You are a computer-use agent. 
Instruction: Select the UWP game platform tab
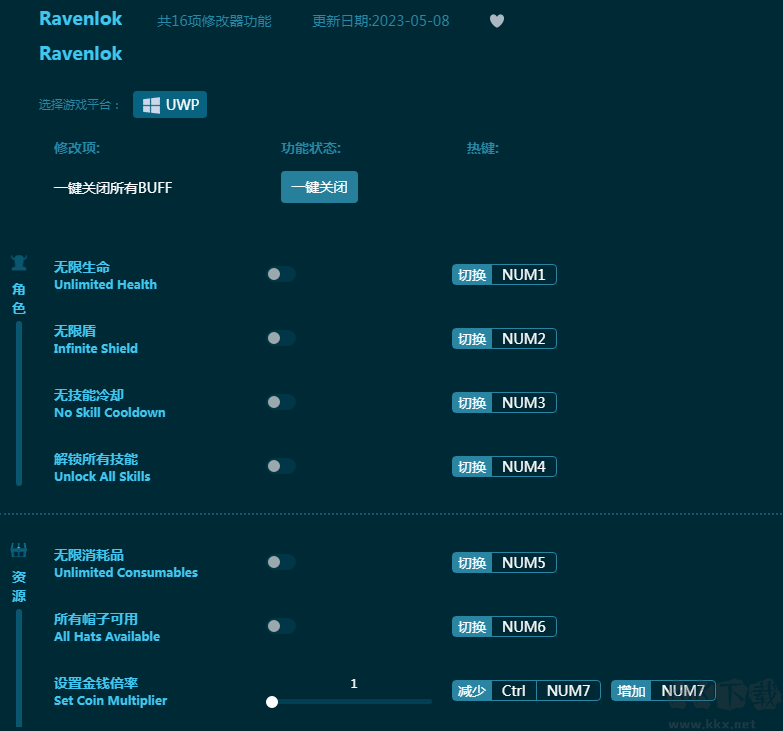pos(170,105)
